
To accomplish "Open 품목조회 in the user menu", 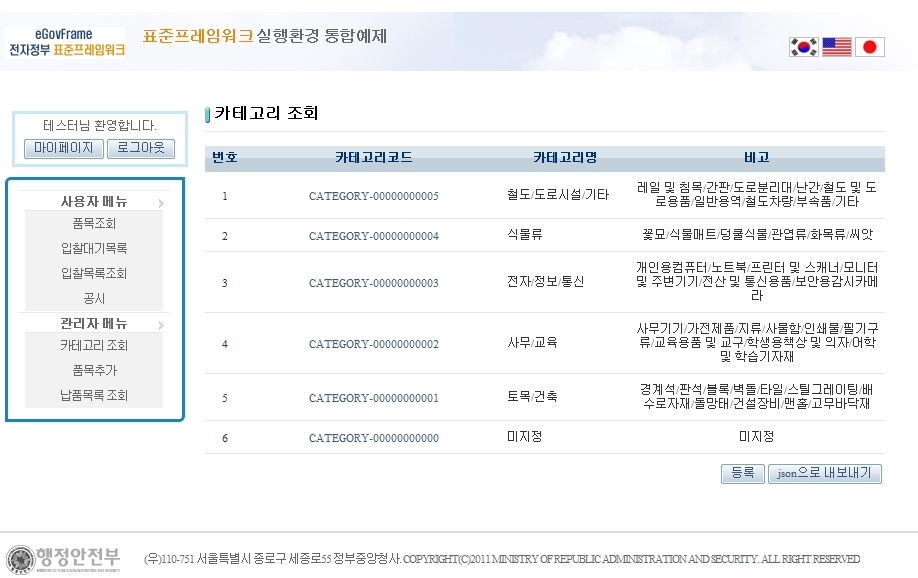I will (x=94, y=224).
